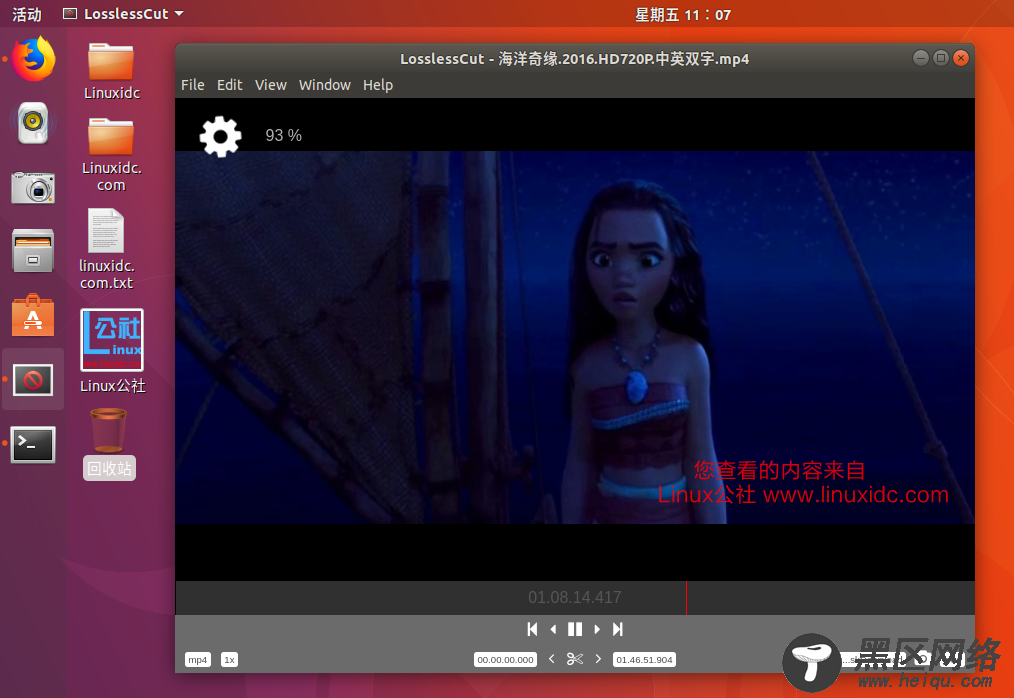Set cut start with left angle bracket
1014x698 pixels.
pyautogui.click(x=552, y=659)
